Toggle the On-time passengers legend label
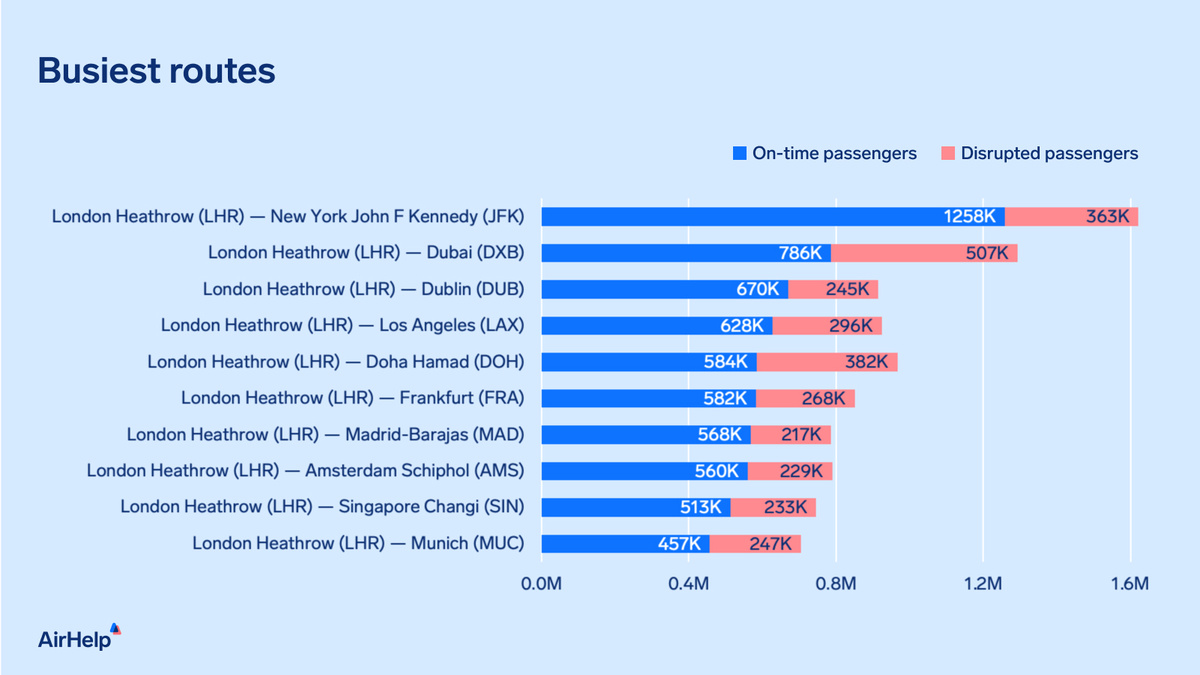The width and height of the screenshot is (1200, 675). click(x=835, y=154)
